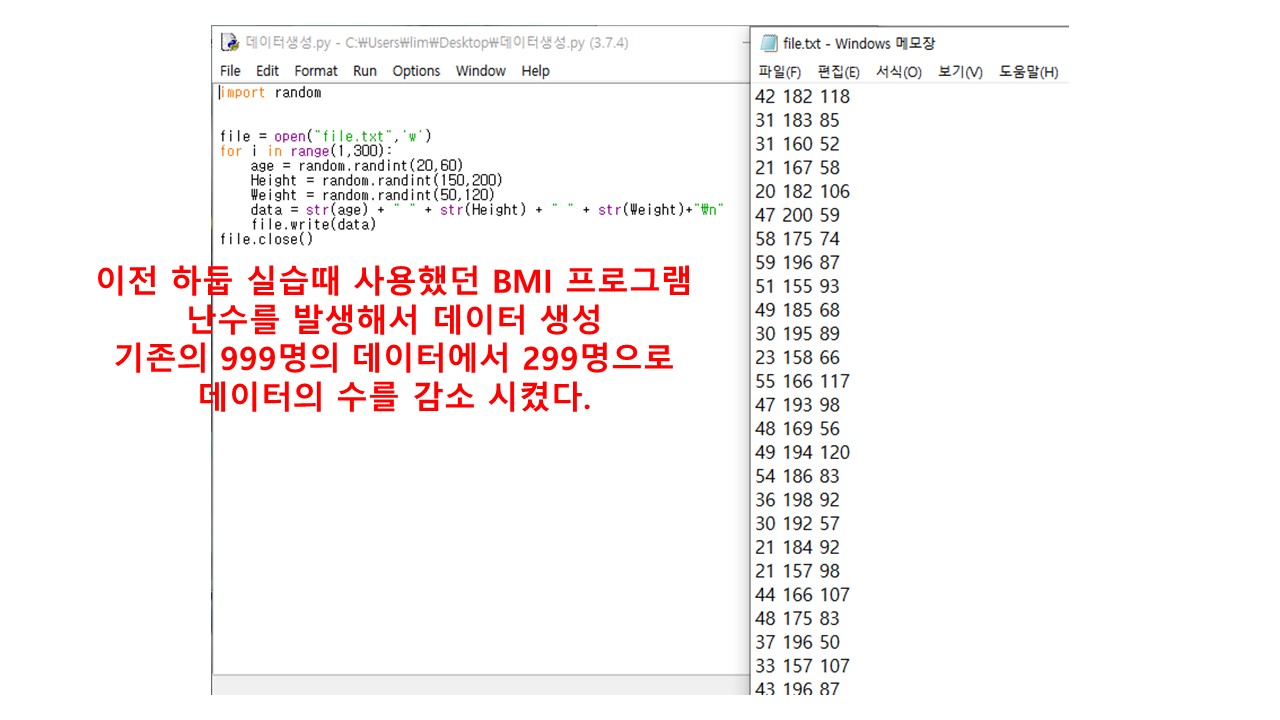Open 서식(O) menu in Notepad
Viewport: 1280px width, 720px height.
pyautogui.click(x=898, y=72)
